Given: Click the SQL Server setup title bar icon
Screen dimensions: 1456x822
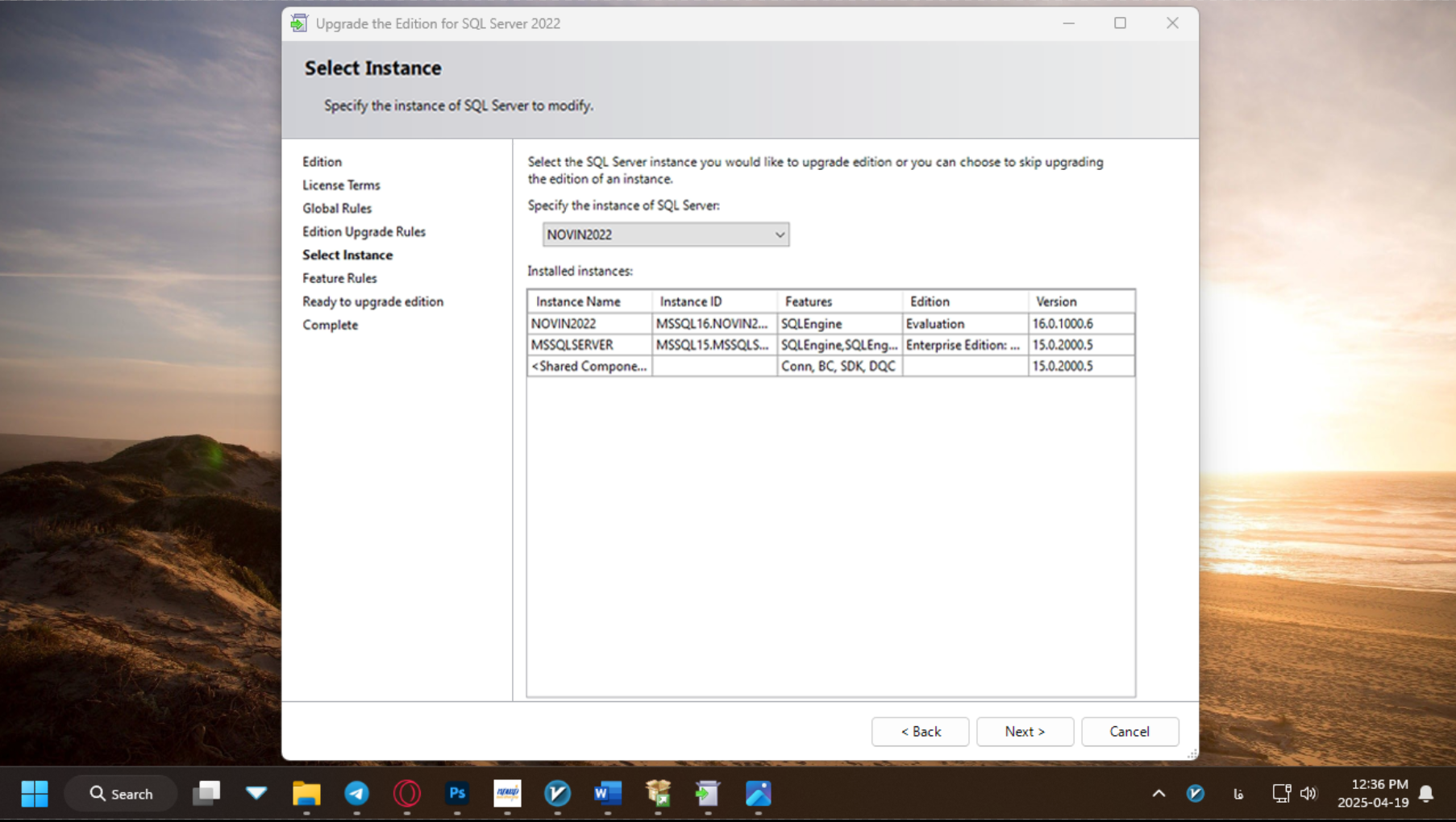Looking at the screenshot, I should 299,23.
